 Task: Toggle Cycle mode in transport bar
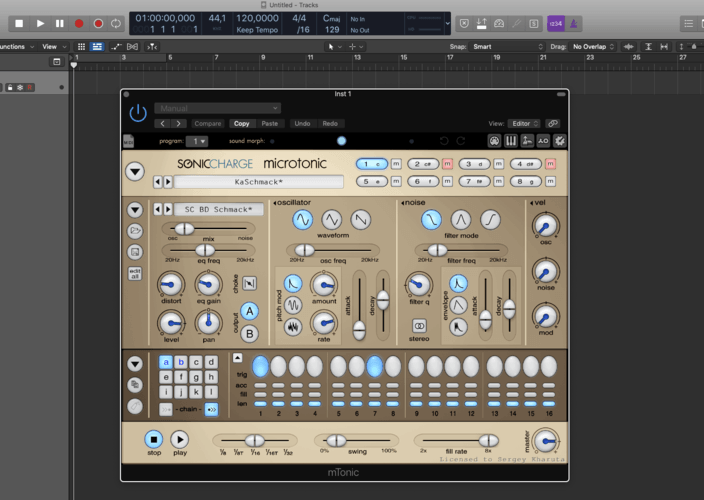(x=116, y=23)
